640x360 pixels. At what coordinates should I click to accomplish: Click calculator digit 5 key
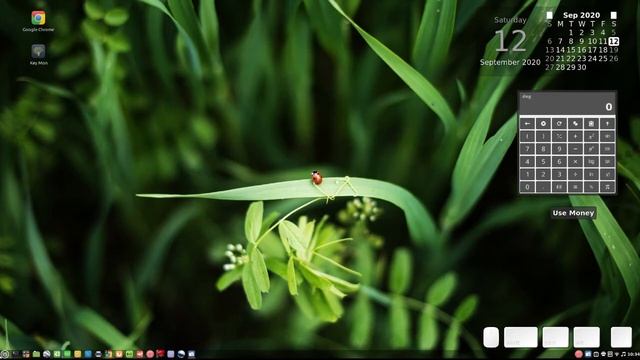543,162
